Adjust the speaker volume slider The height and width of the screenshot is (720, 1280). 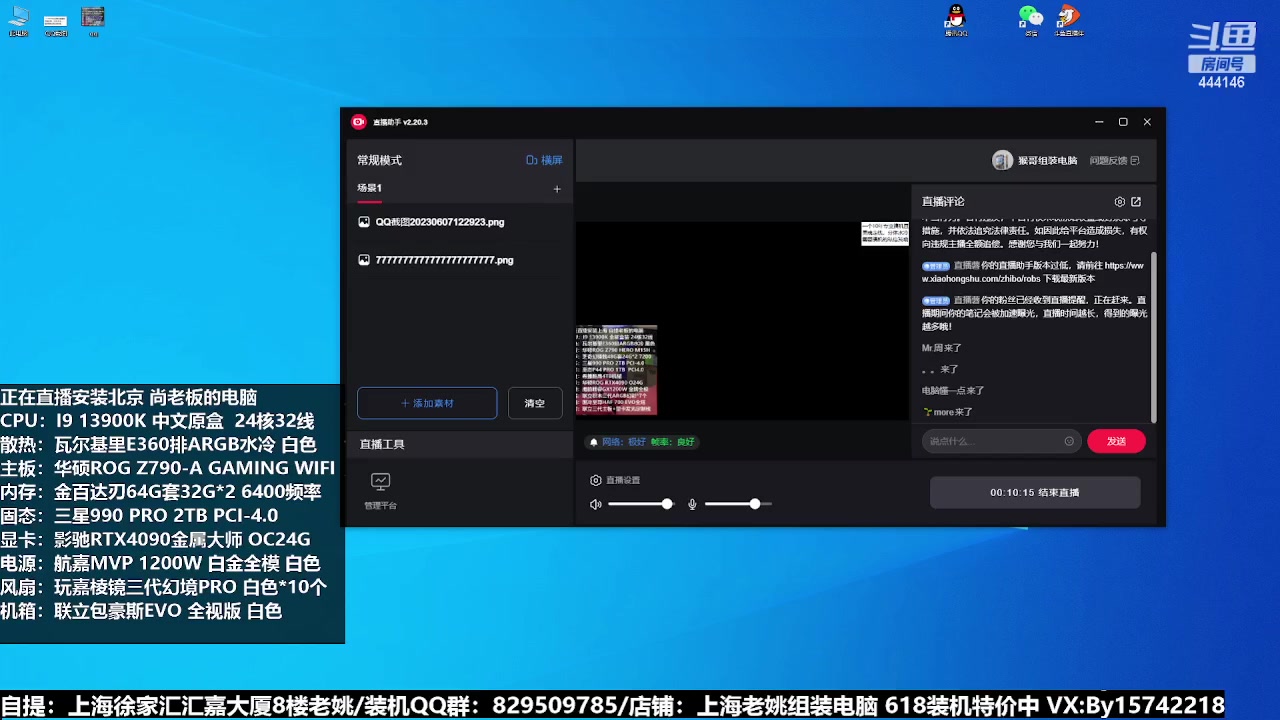pos(641,504)
